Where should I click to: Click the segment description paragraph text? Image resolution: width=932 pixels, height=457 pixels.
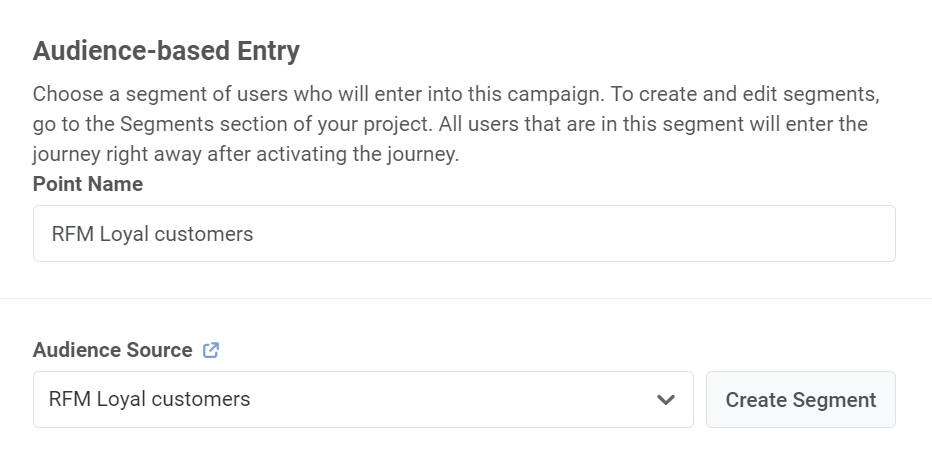click(x=450, y=125)
